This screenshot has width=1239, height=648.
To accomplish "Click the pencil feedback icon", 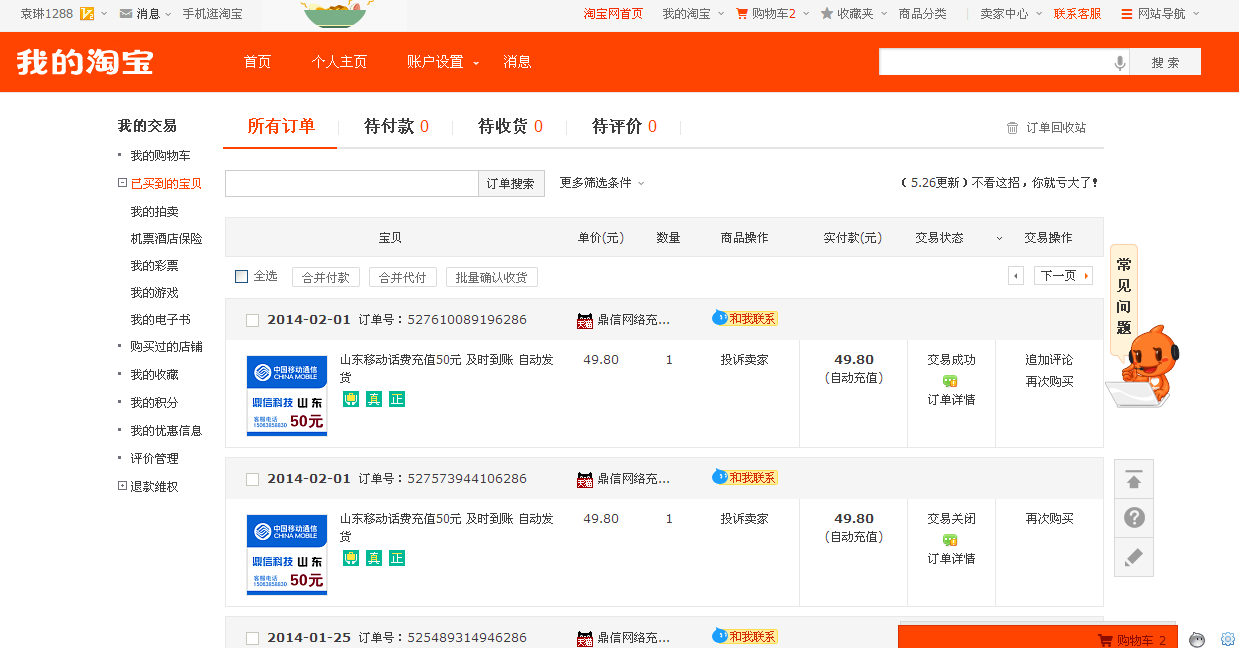I will pyautogui.click(x=1134, y=557).
